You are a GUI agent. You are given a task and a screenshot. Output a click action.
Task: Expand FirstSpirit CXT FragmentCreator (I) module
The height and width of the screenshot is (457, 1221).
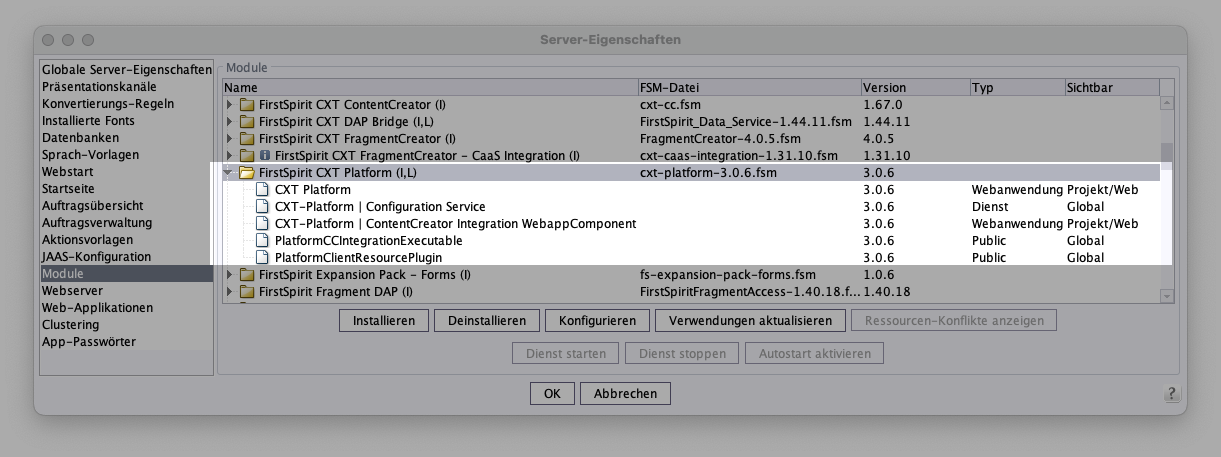(x=230, y=139)
